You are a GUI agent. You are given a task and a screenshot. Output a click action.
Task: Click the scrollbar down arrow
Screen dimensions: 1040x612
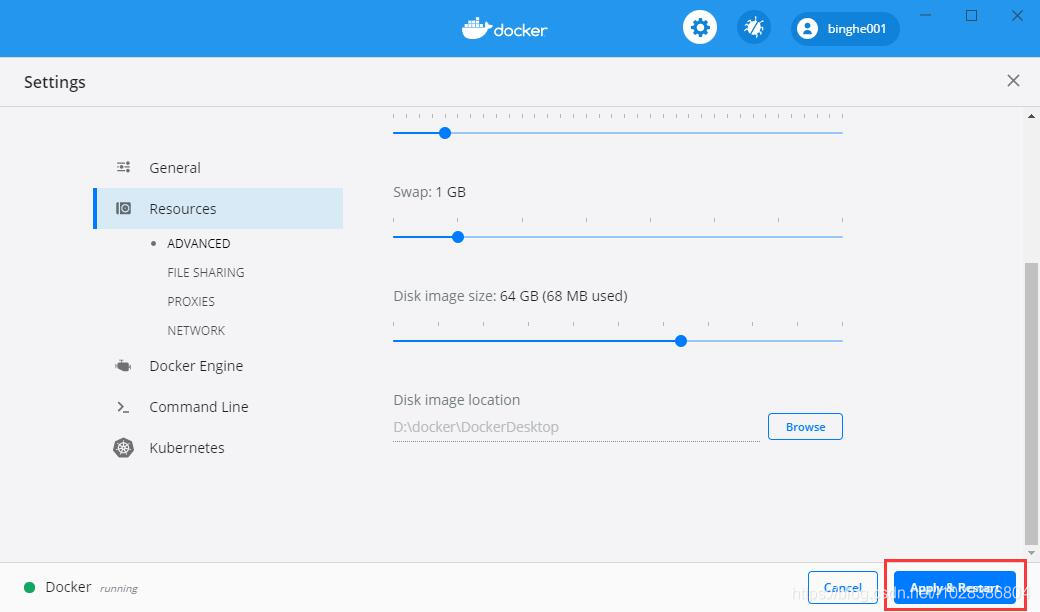pyautogui.click(x=1031, y=553)
